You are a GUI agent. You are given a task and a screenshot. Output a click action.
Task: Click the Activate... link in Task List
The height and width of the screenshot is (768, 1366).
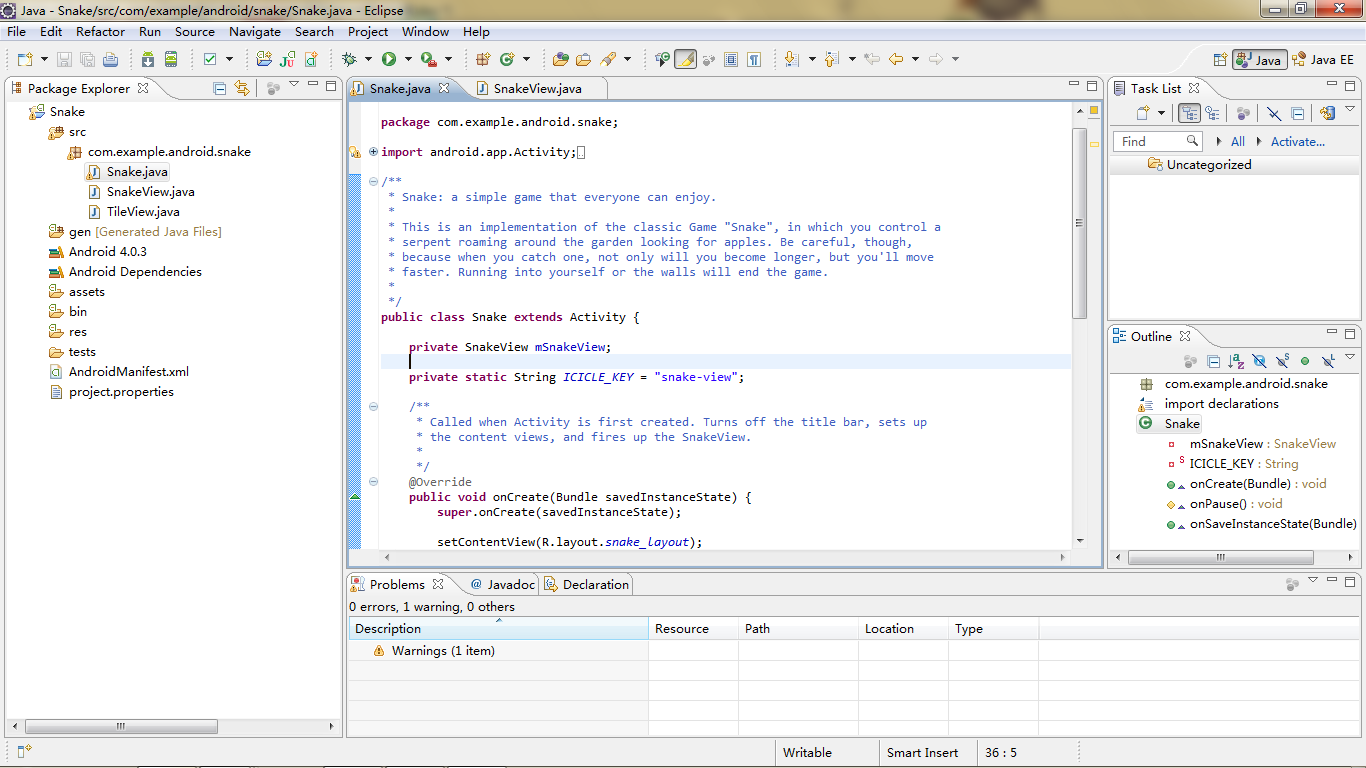point(1297,142)
